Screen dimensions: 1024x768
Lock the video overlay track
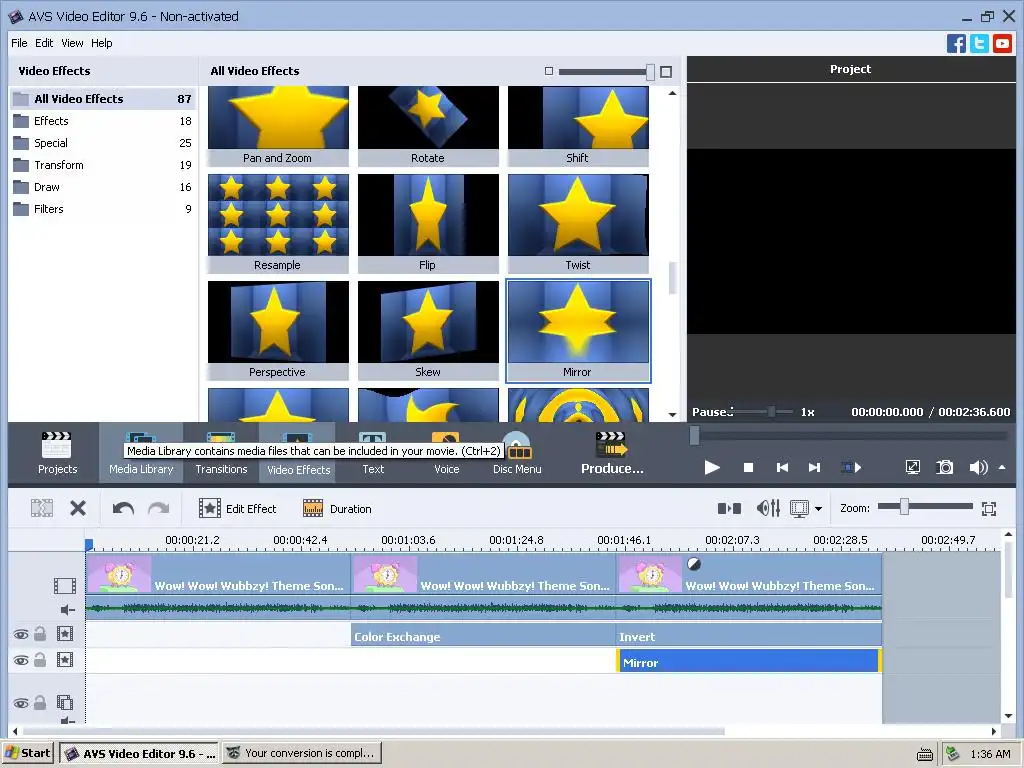(x=40, y=703)
